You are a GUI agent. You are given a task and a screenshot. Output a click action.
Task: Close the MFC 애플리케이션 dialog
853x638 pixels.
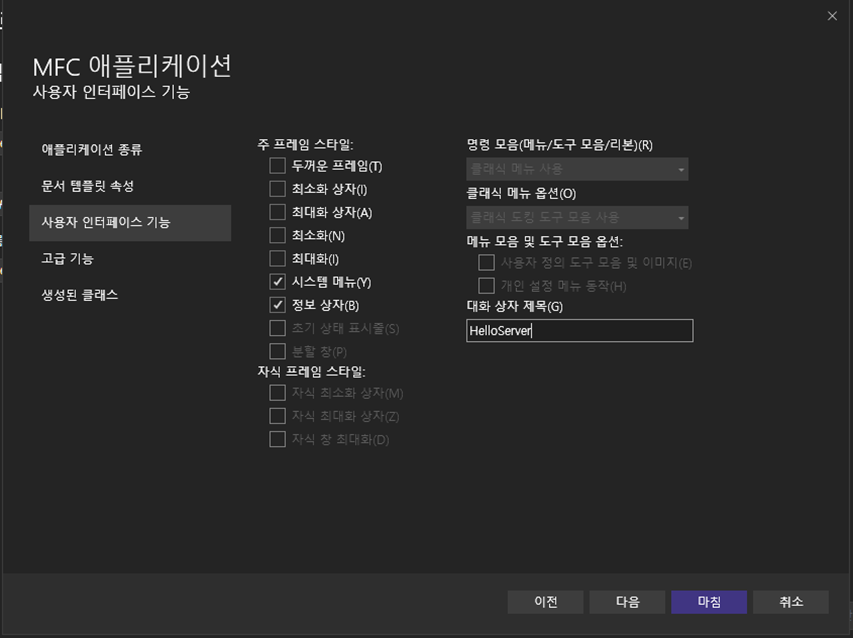pos(832,16)
